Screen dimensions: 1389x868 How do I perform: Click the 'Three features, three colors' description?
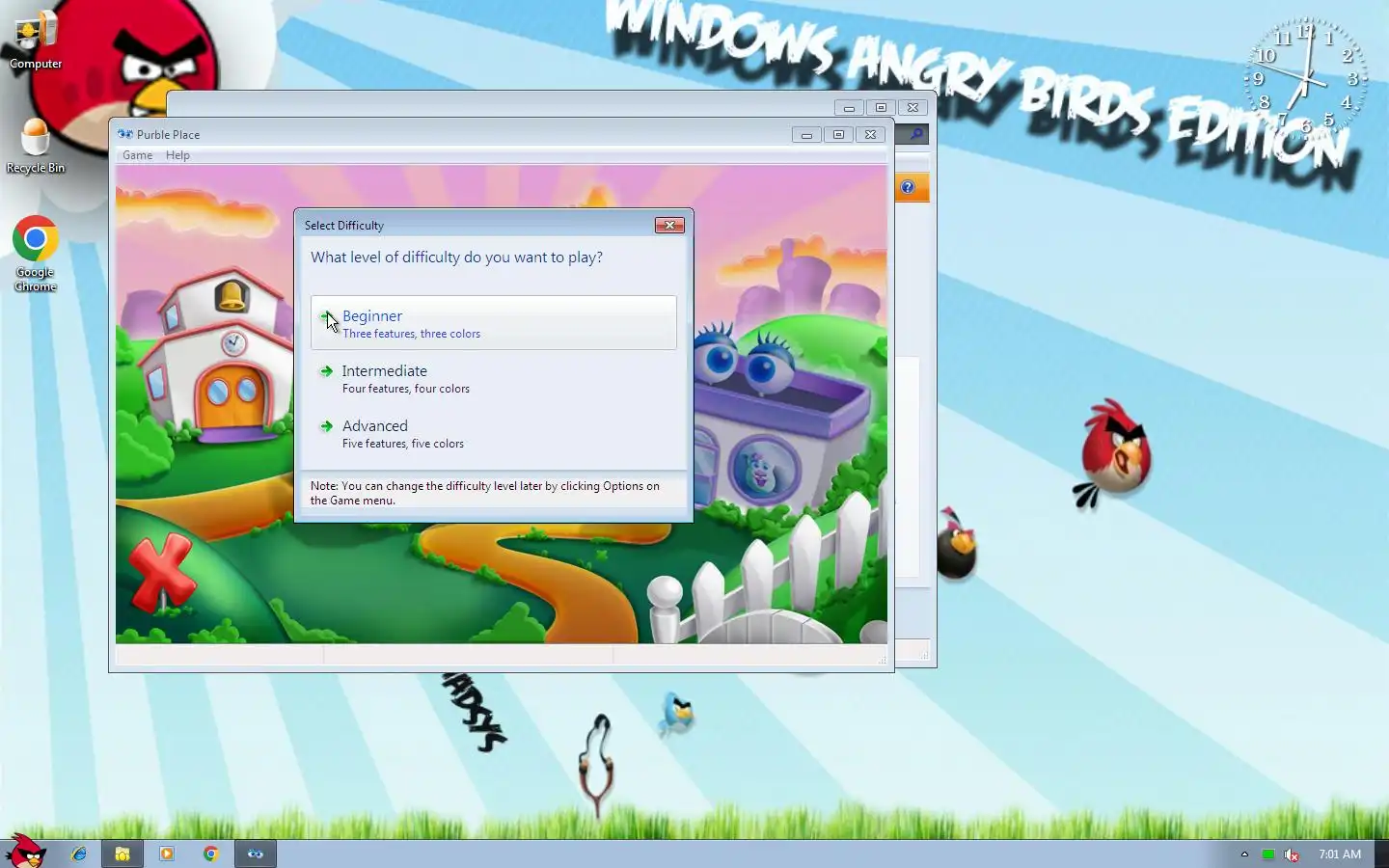point(411,334)
